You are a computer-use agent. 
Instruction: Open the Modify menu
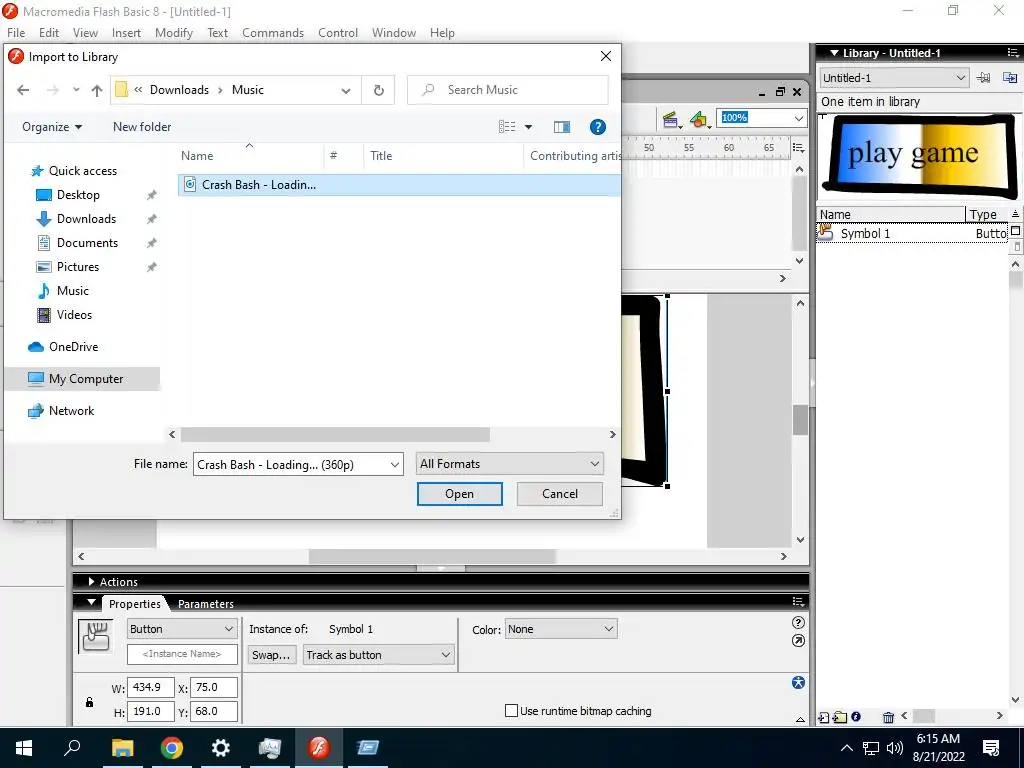174,33
